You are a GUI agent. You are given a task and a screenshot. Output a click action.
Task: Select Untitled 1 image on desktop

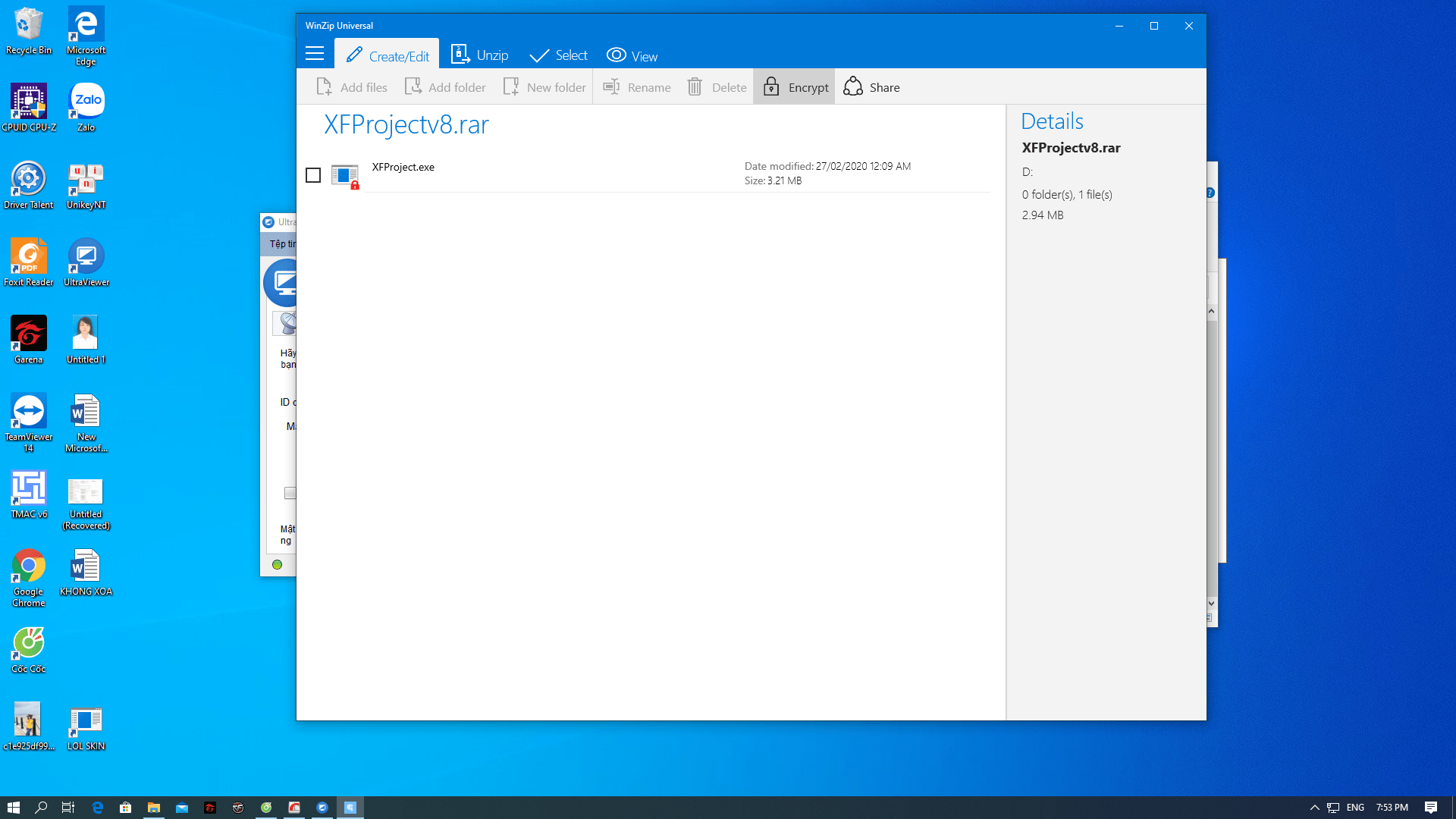coord(86,340)
